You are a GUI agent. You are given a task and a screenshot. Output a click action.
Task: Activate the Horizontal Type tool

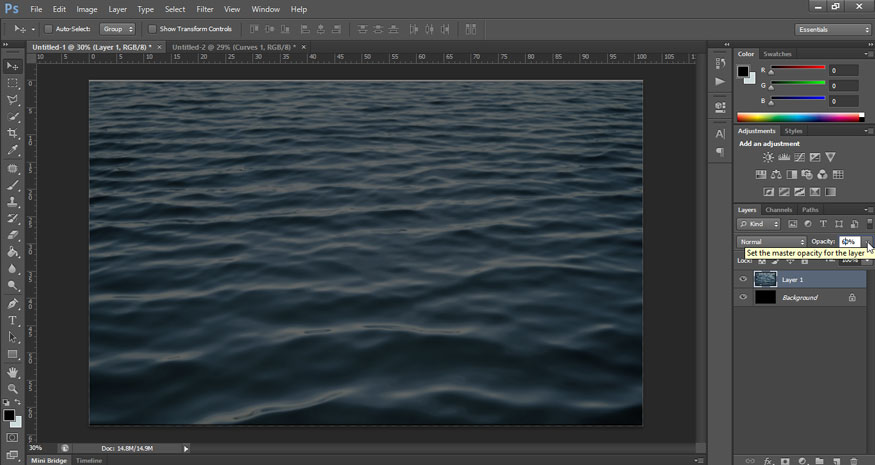(x=12, y=320)
